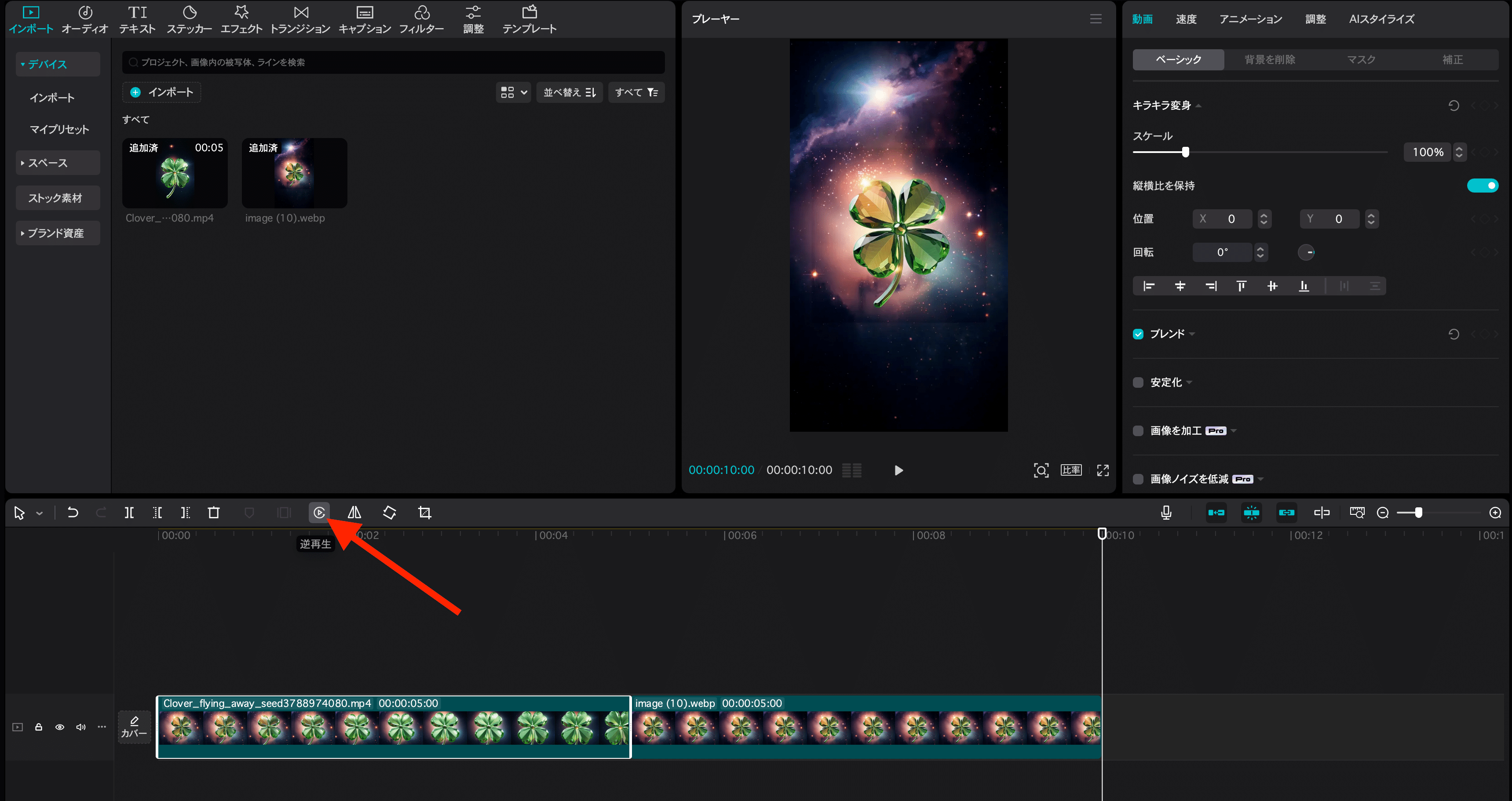Click align horizontal center icon
The height and width of the screenshot is (801, 1512).
[x=1180, y=286]
